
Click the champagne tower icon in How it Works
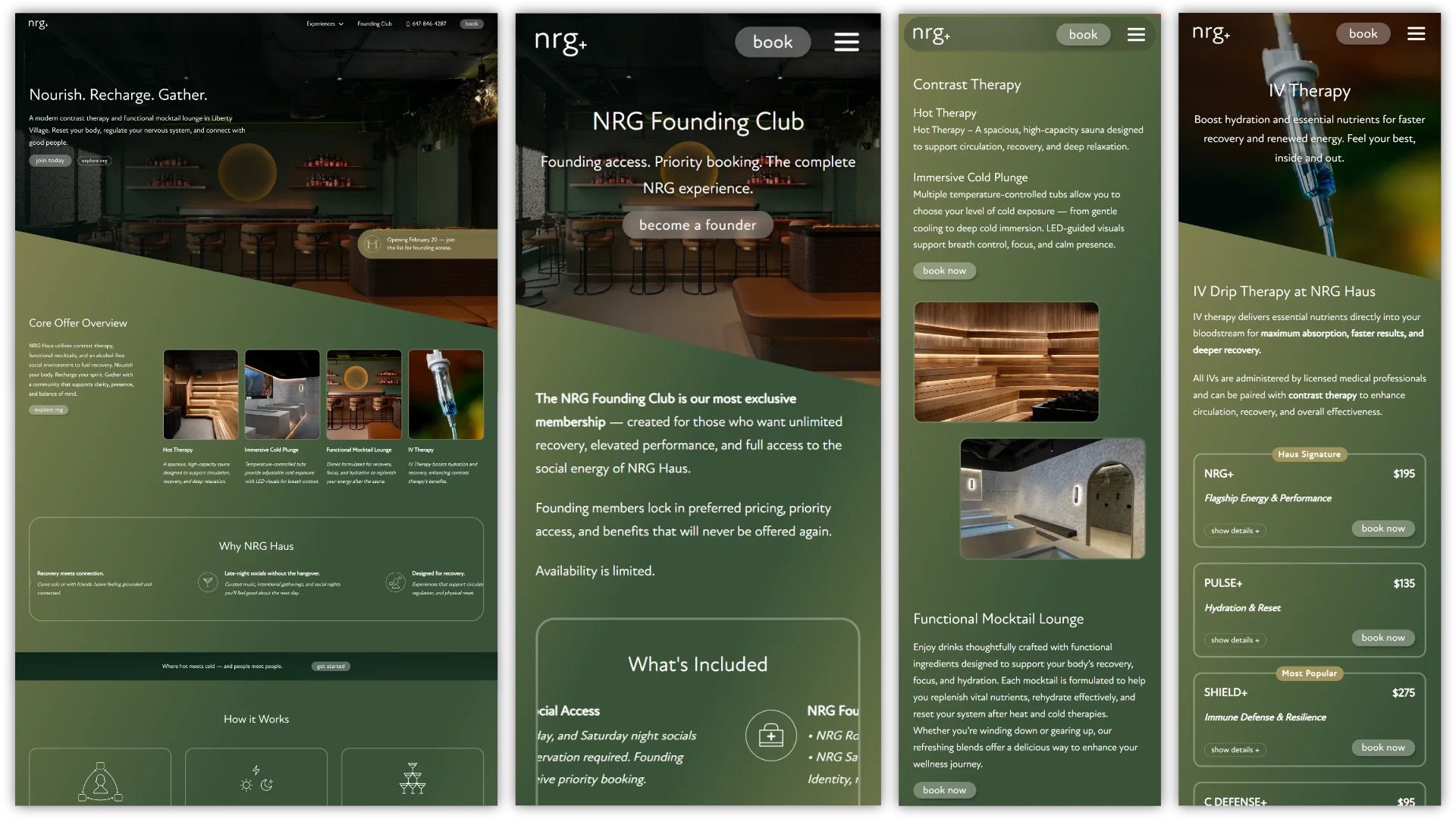(x=412, y=779)
